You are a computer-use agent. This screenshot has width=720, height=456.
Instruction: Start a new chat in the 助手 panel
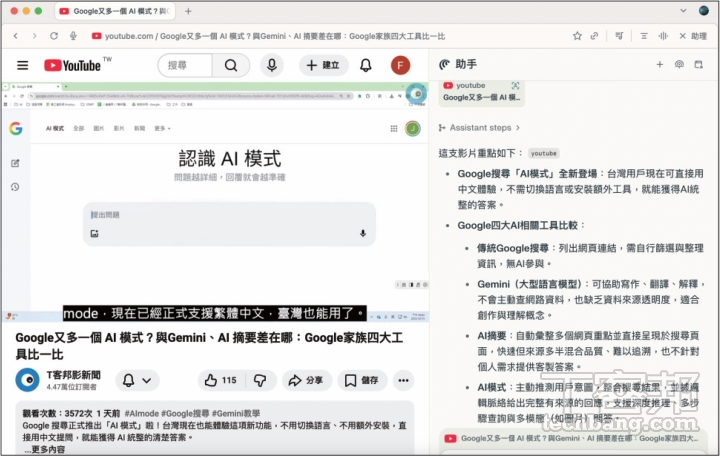[659, 64]
